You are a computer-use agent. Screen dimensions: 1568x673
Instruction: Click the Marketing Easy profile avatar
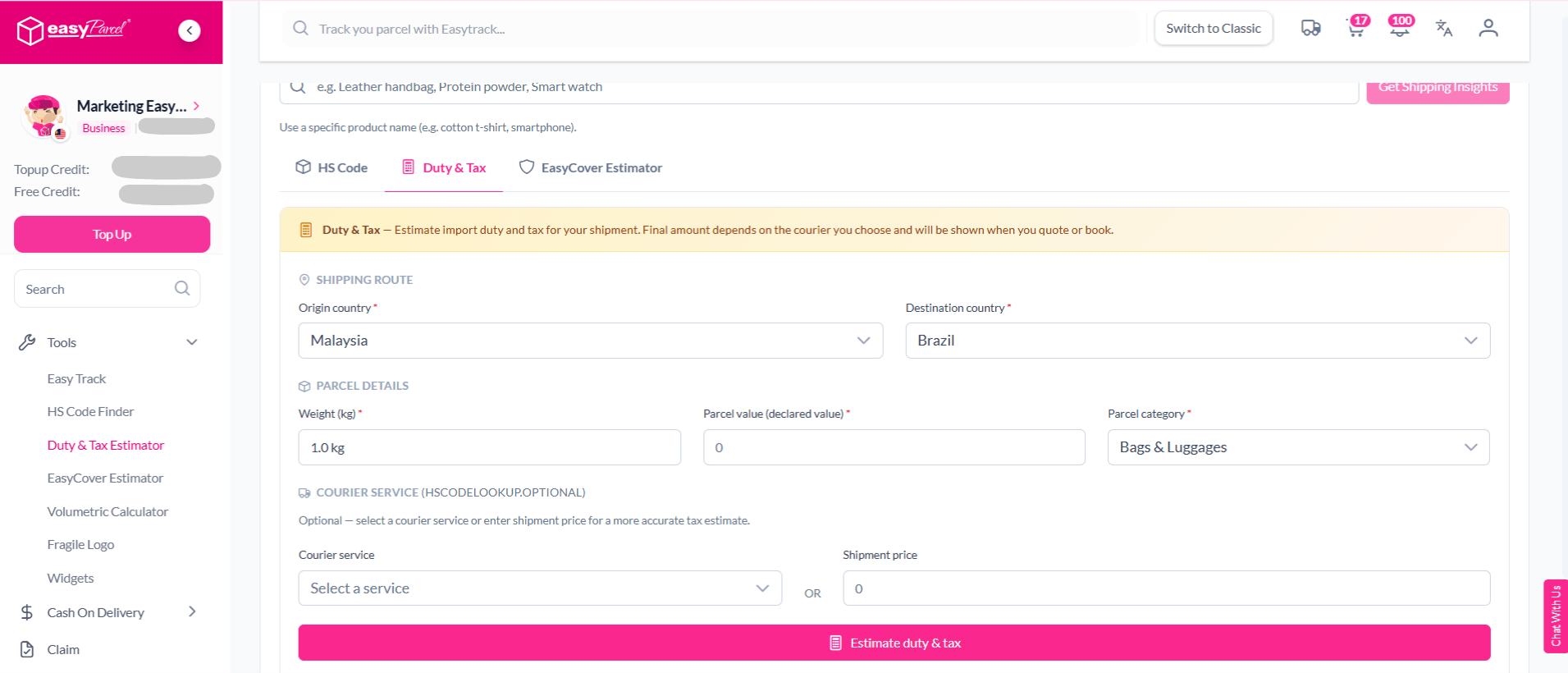click(44, 117)
